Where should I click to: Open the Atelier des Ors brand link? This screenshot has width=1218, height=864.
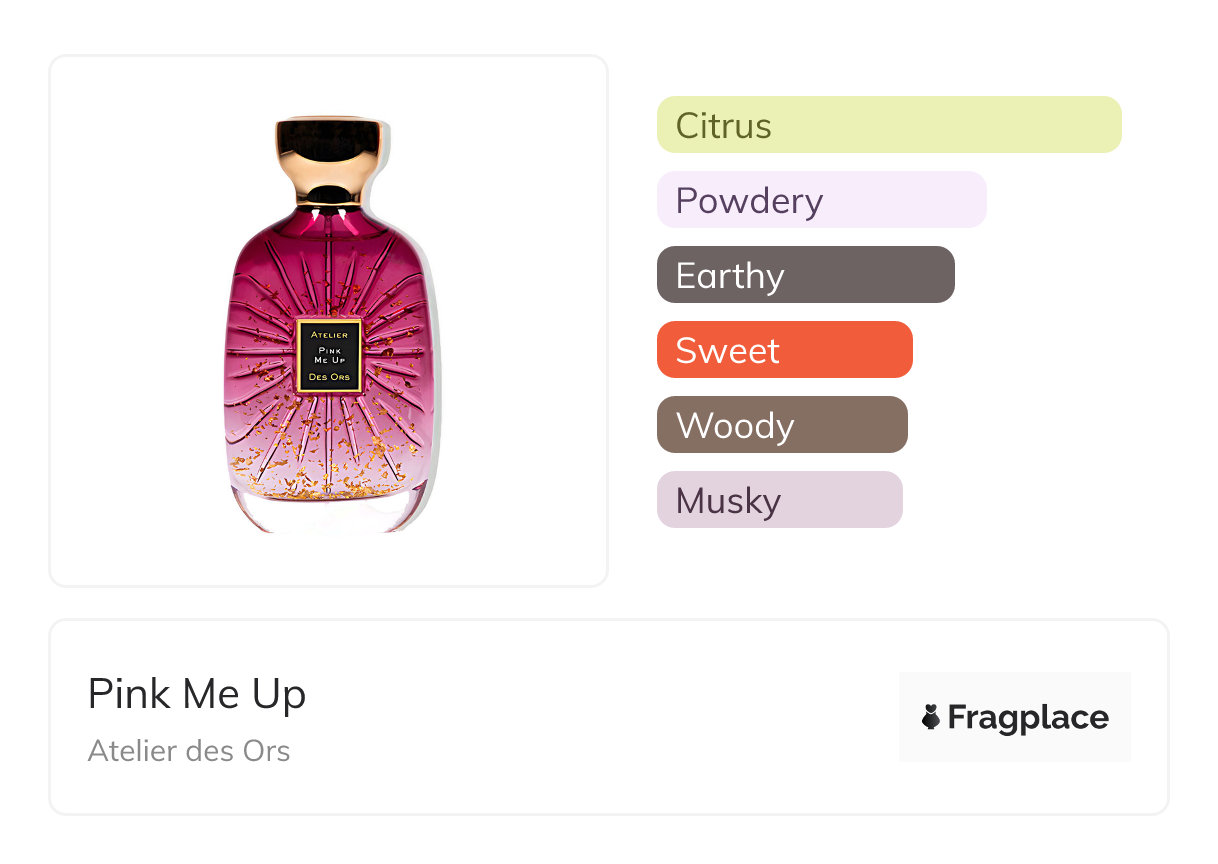pos(189,751)
